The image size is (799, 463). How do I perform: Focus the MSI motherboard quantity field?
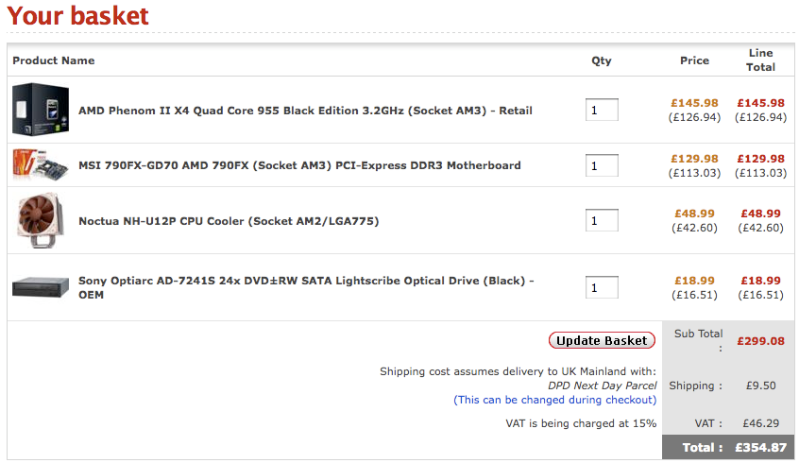click(601, 165)
